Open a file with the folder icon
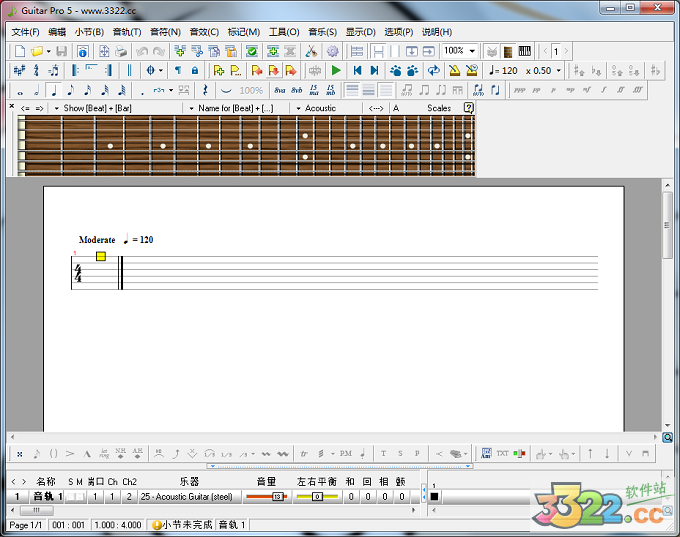 tap(37, 51)
